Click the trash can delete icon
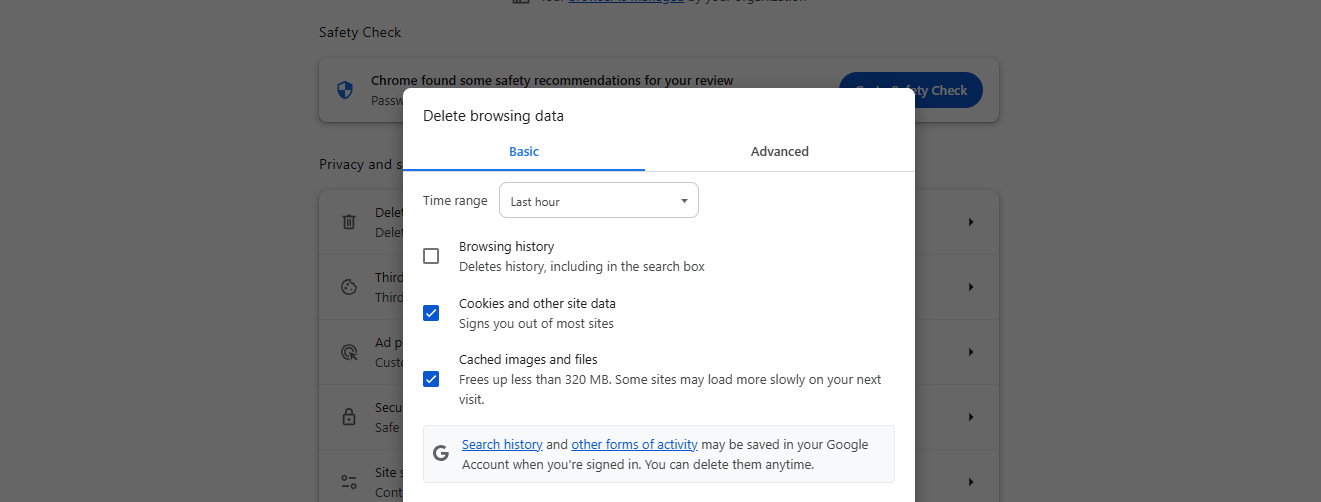 [x=349, y=222]
